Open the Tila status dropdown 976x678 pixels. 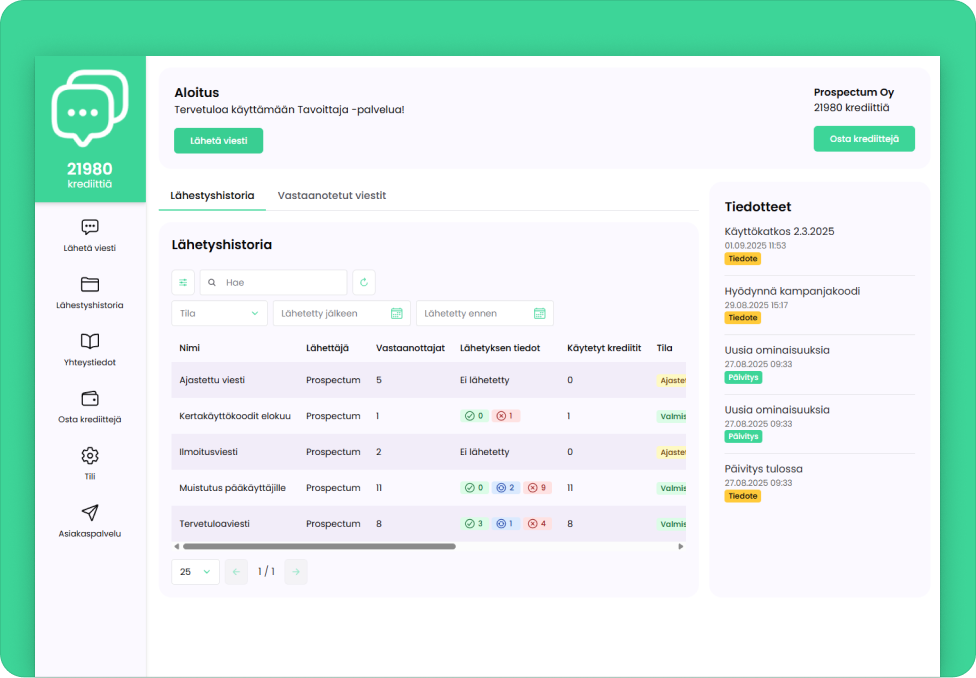(x=218, y=312)
